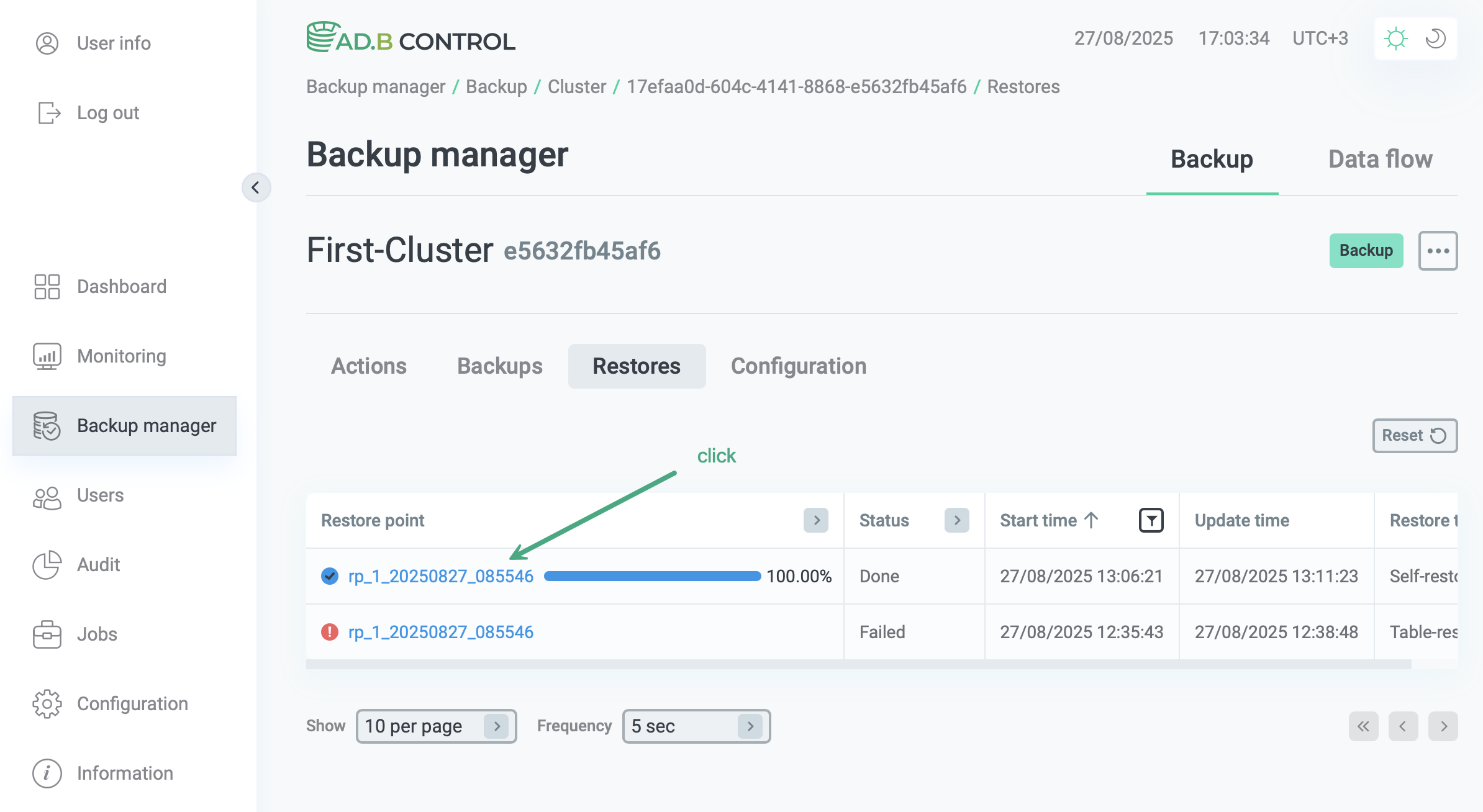Screen dimensions: 1483x812
Task: Open the Dashboard via its grid icon
Action: pyautogui.click(x=46, y=286)
